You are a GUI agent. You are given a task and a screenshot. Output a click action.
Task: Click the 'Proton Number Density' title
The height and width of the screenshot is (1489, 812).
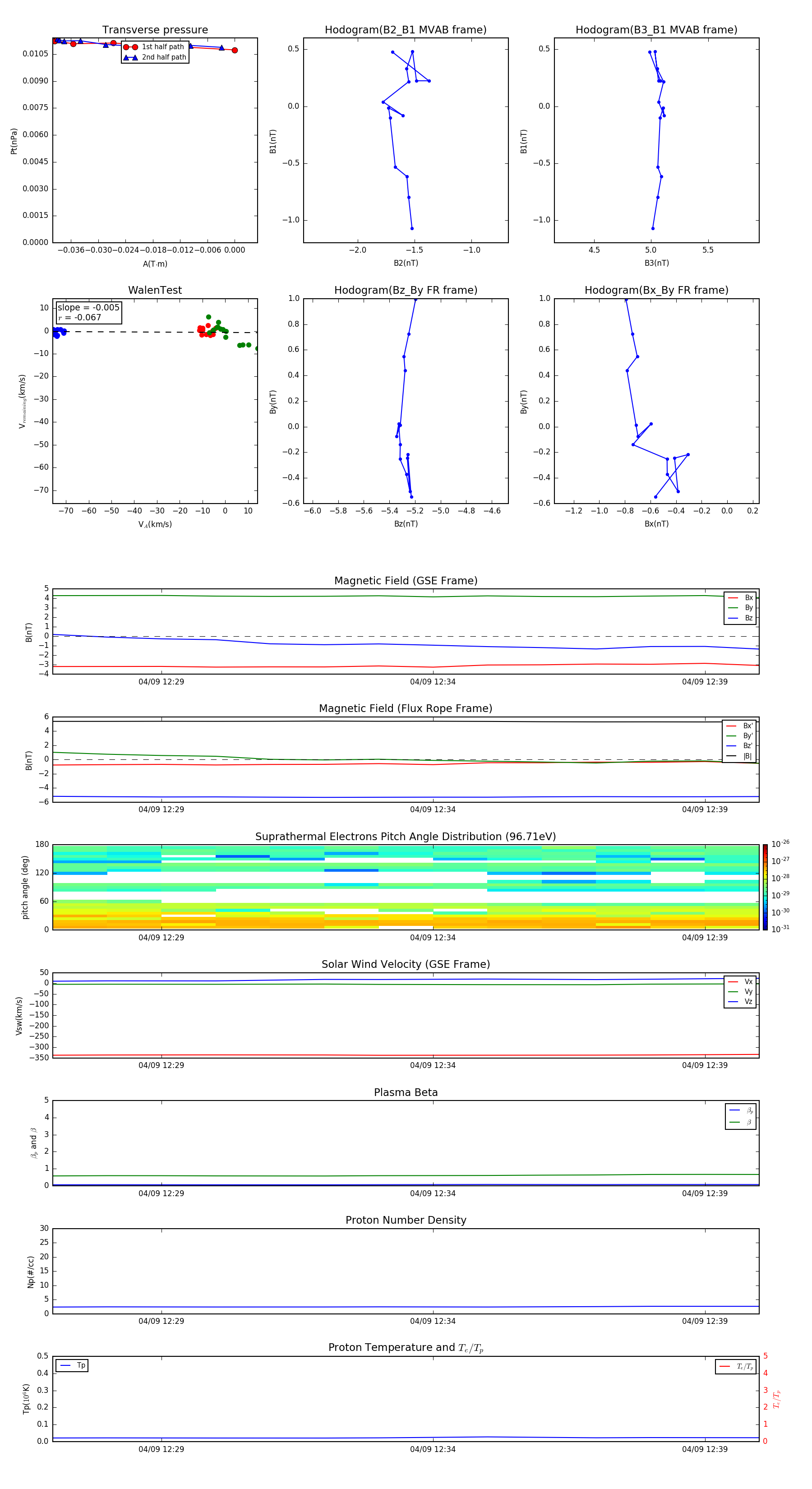point(406,1220)
